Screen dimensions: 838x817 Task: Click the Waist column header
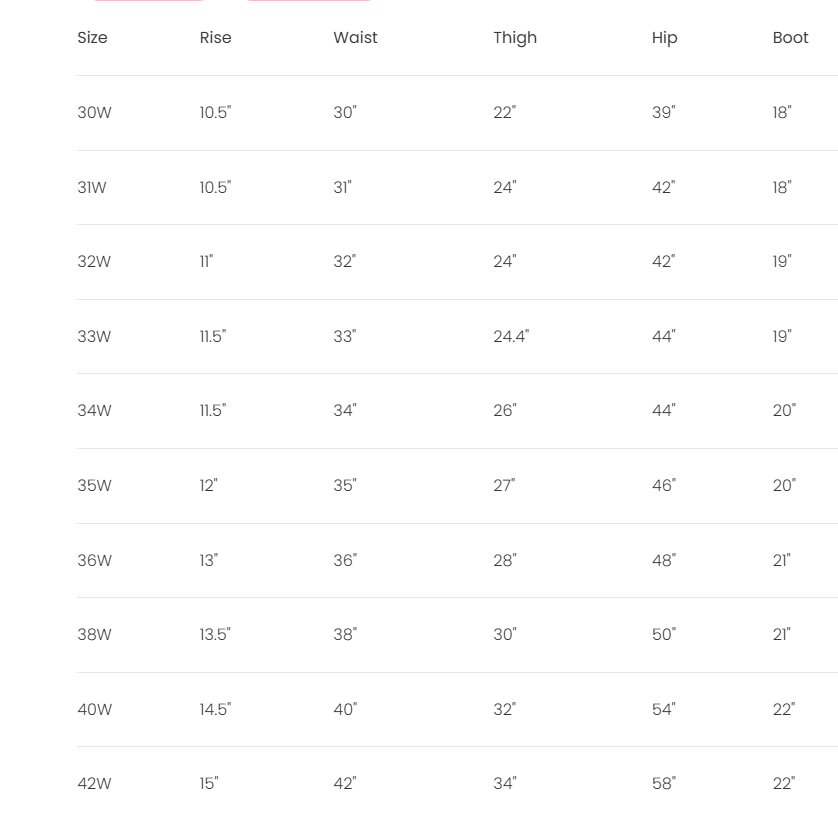pos(355,38)
